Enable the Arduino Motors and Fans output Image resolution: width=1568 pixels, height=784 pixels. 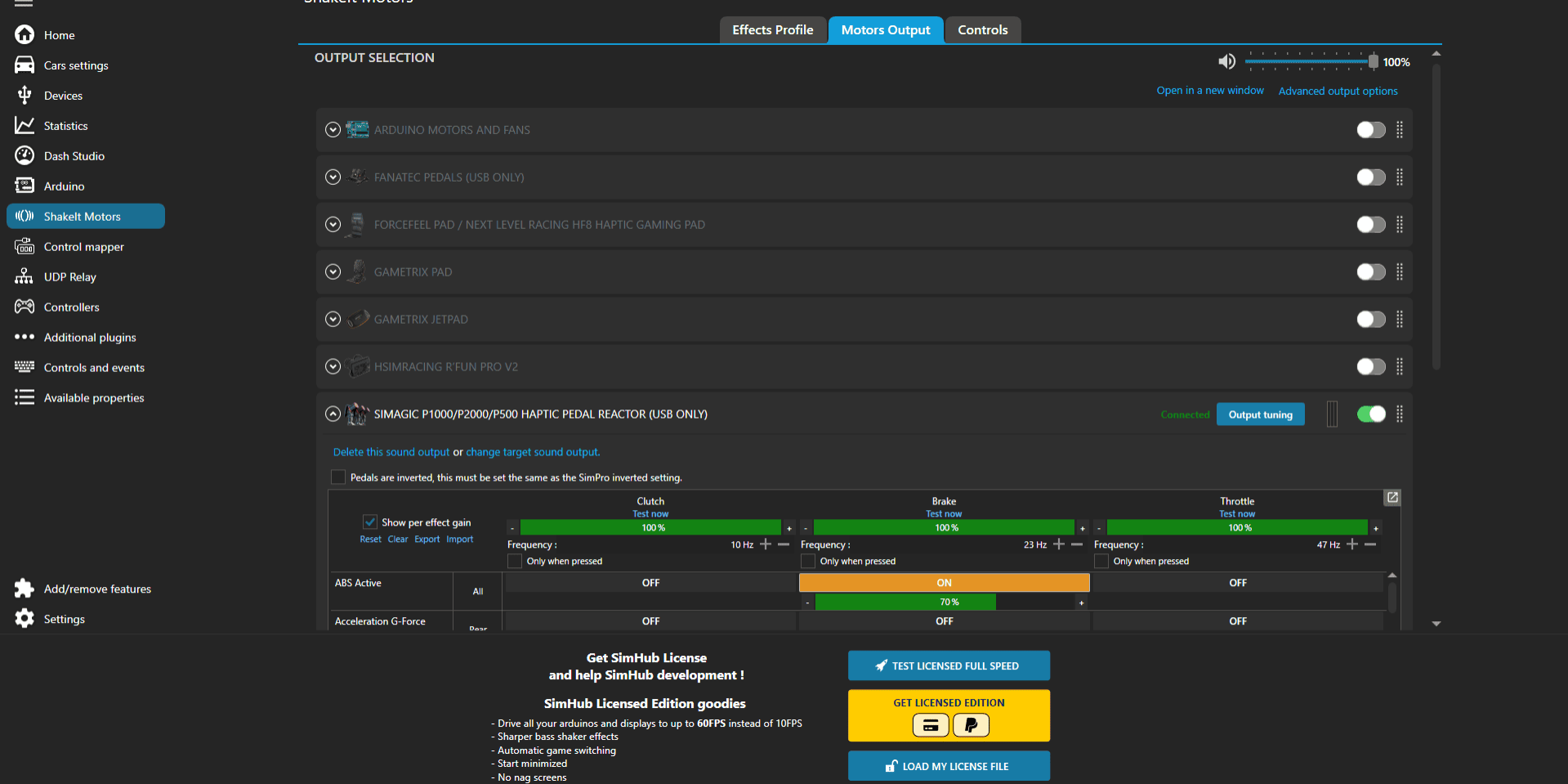click(x=1370, y=129)
